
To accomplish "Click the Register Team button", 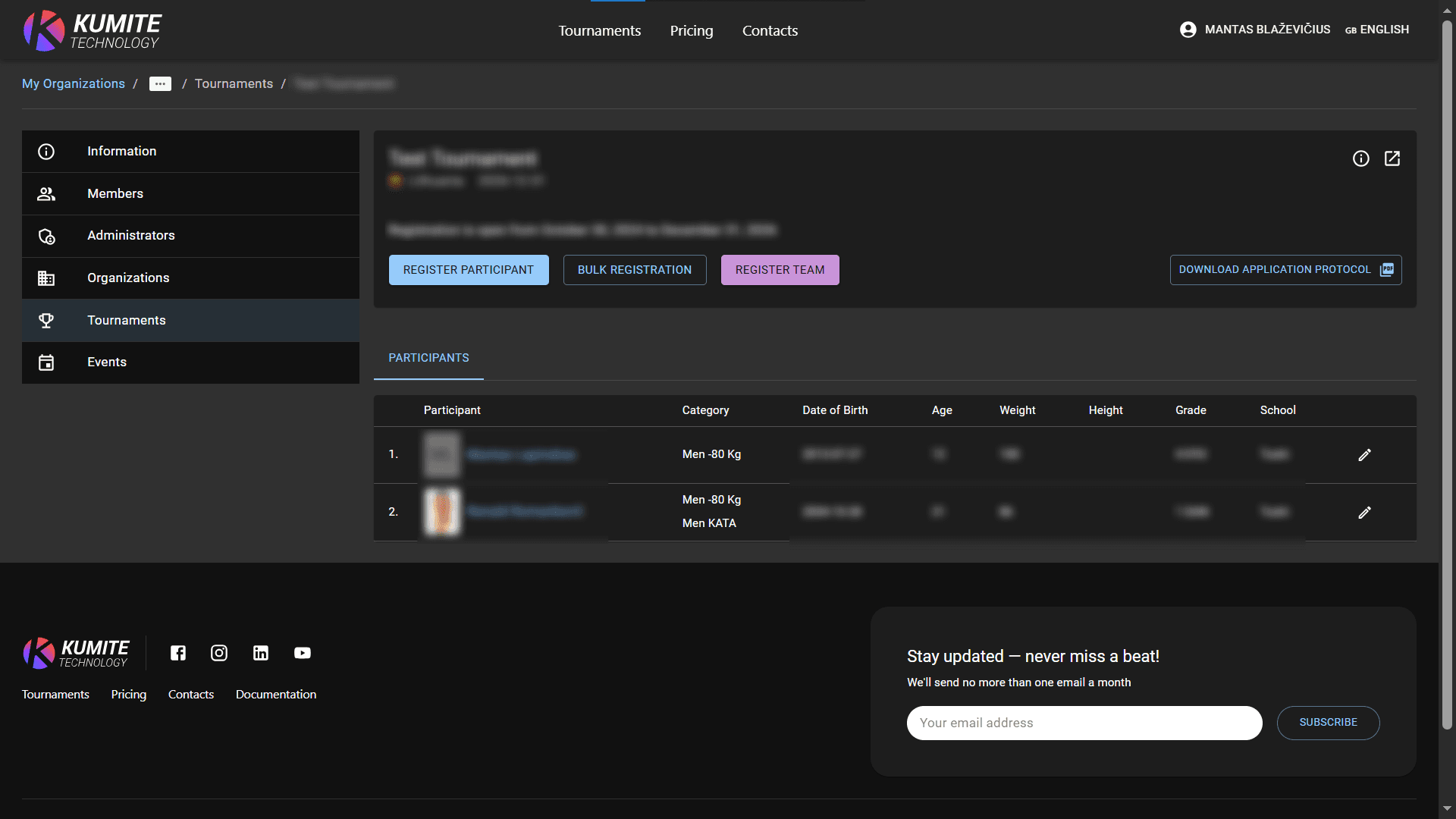I will click(x=780, y=270).
